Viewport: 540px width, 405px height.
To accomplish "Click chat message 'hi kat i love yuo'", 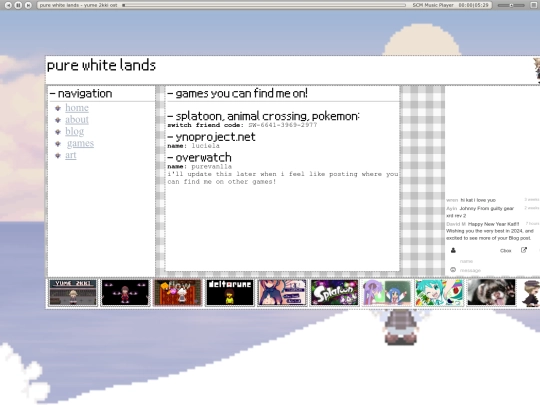I will (x=478, y=200).
